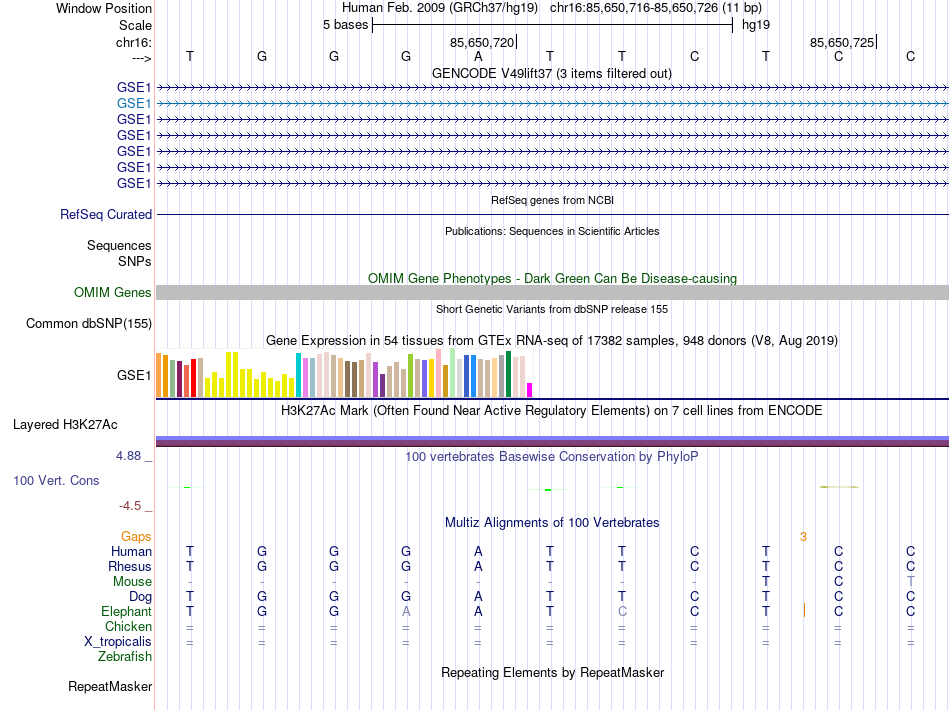Click the Mouse species label
This screenshot has height=710, width=950.
click(132, 582)
